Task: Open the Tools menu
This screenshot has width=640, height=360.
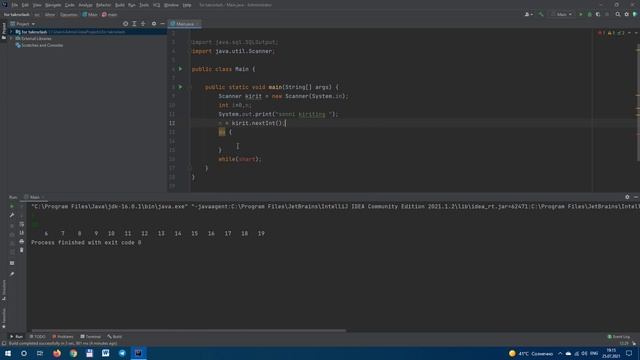Action: [x=144, y=5]
